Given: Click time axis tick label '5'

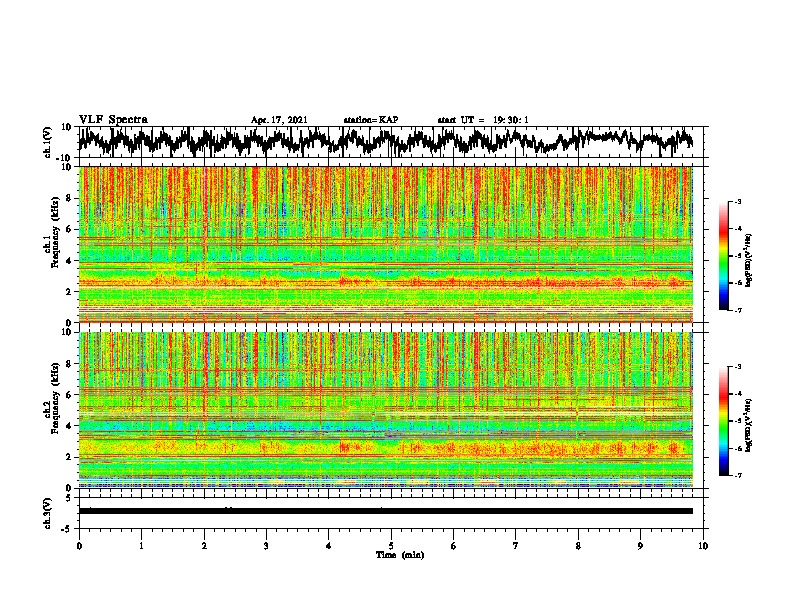Looking at the screenshot, I should 391,546.
